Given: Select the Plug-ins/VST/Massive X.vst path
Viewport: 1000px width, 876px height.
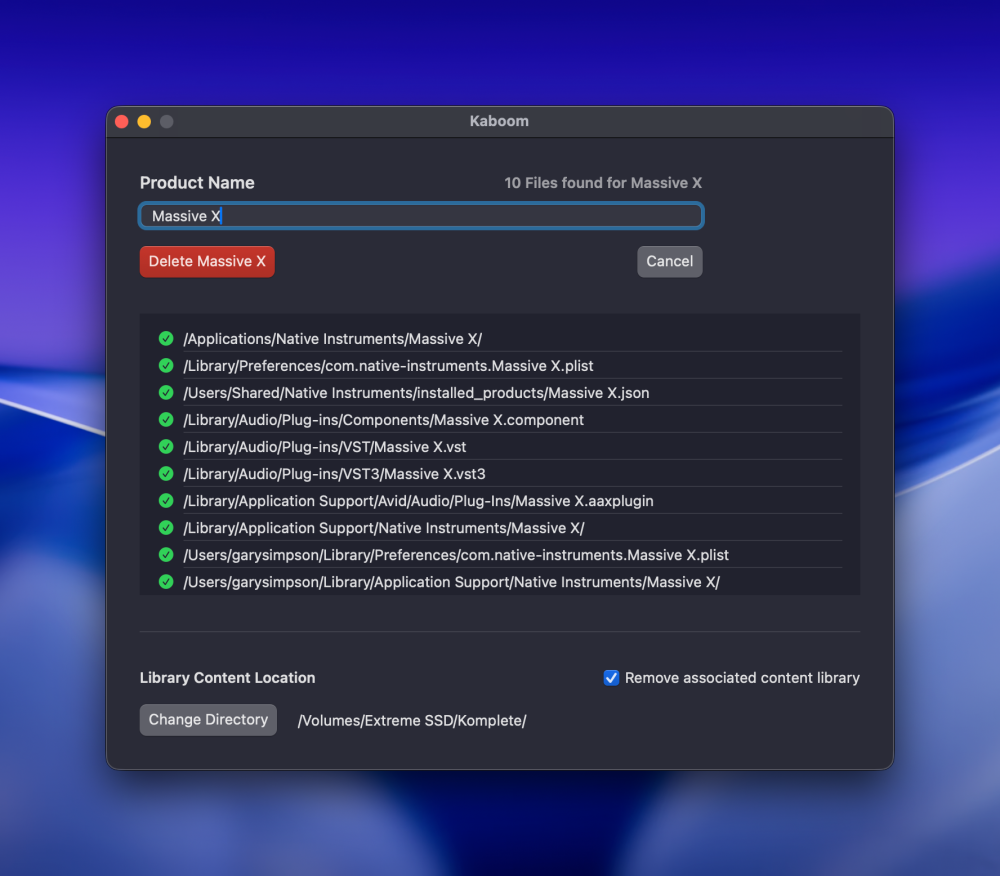Looking at the screenshot, I should pyautogui.click(x=325, y=447).
